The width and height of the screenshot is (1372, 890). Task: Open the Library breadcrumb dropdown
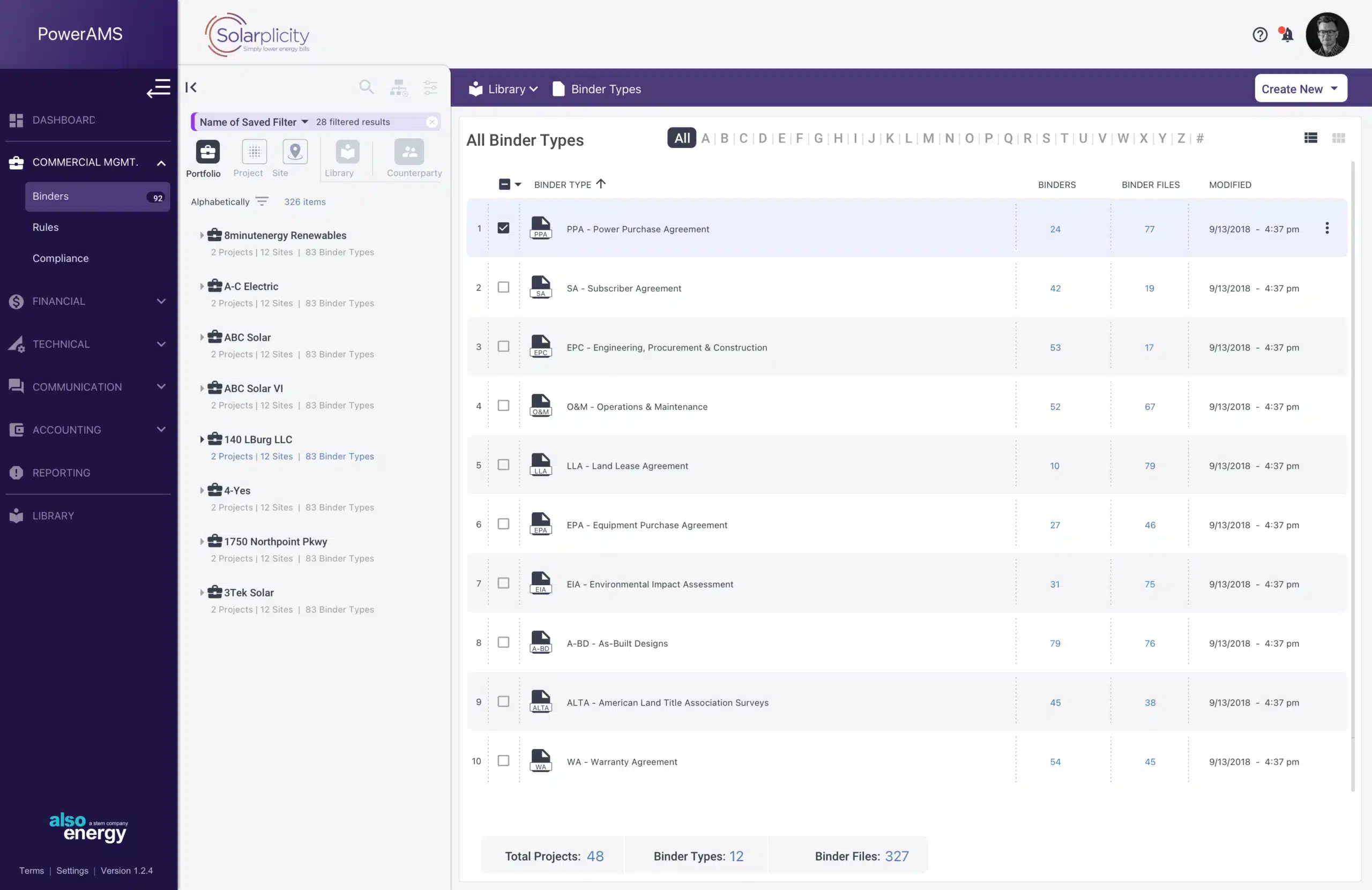[x=503, y=89]
